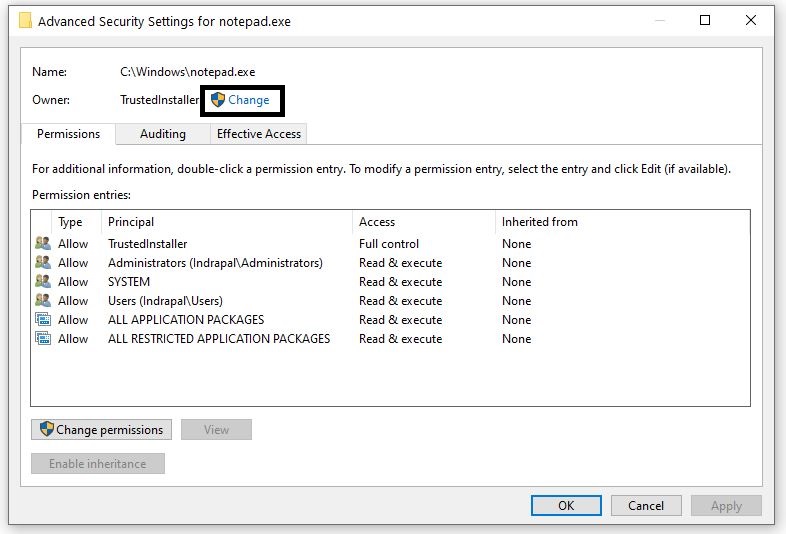Image resolution: width=786 pixels, height=534 pixels.
Task: Click the C:\Windows\notepad.exe path text
Action: (x=187, y=72)
